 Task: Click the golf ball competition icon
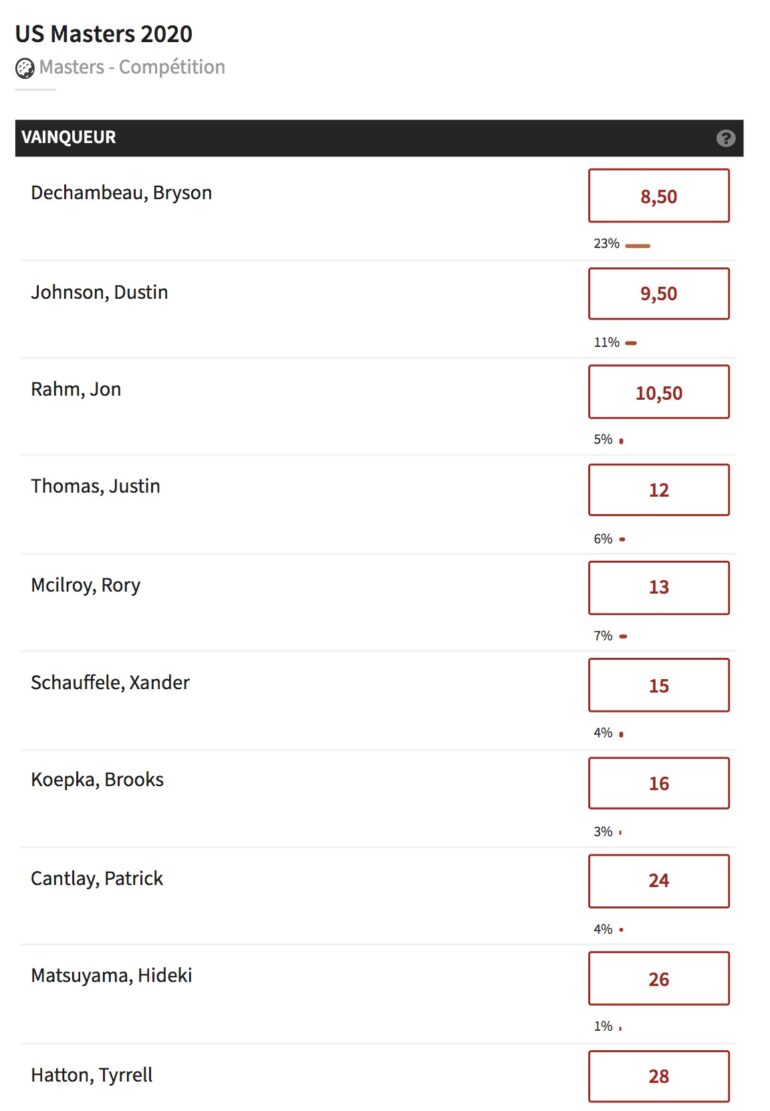(x=25, y=68)
